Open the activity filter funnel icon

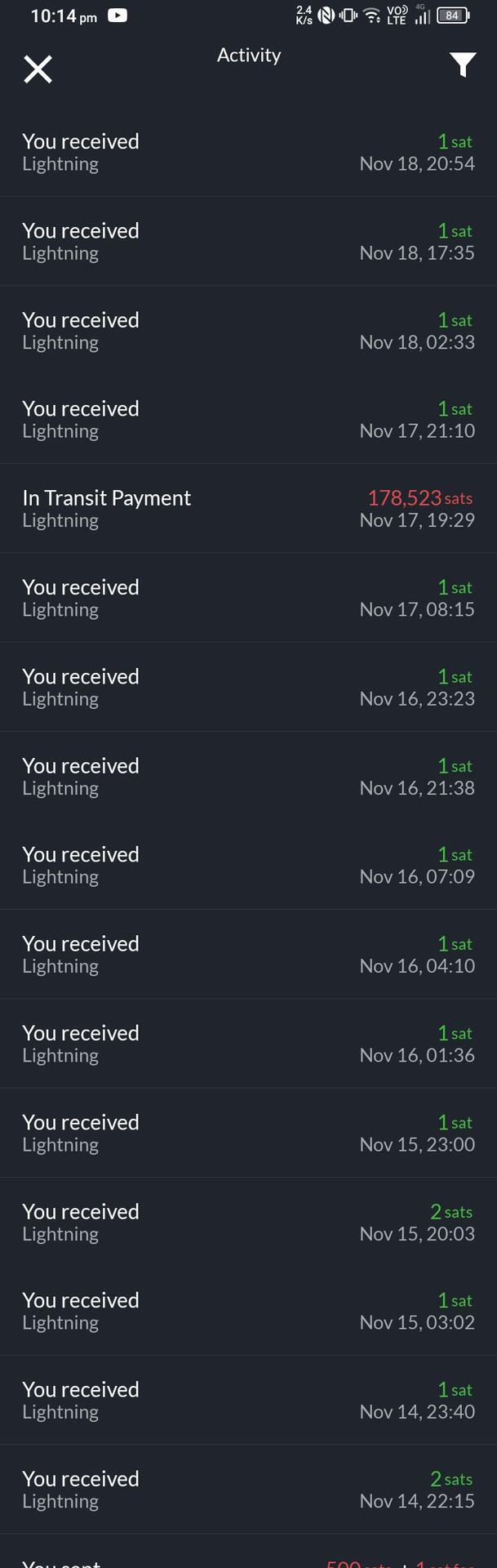click(463, 65)
